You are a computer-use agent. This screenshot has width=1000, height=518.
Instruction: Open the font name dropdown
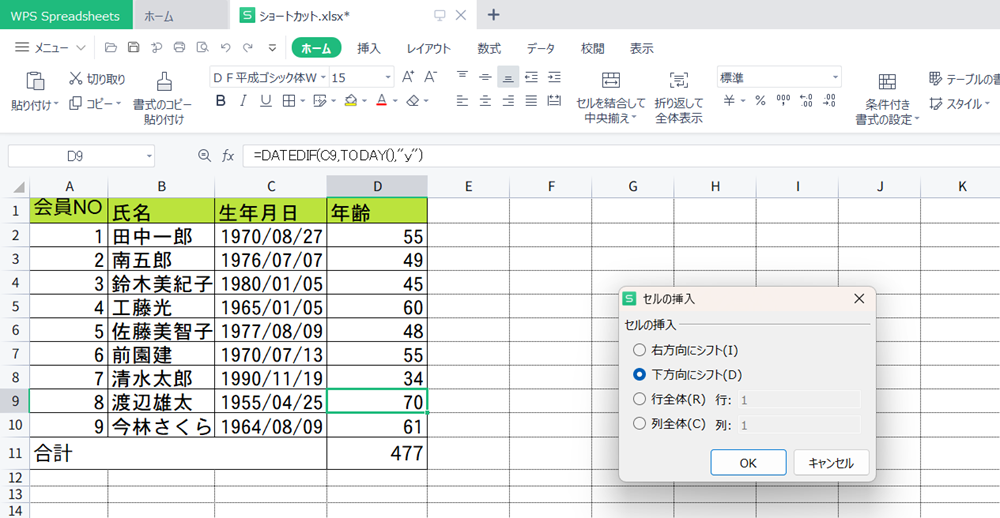(323, 78)
